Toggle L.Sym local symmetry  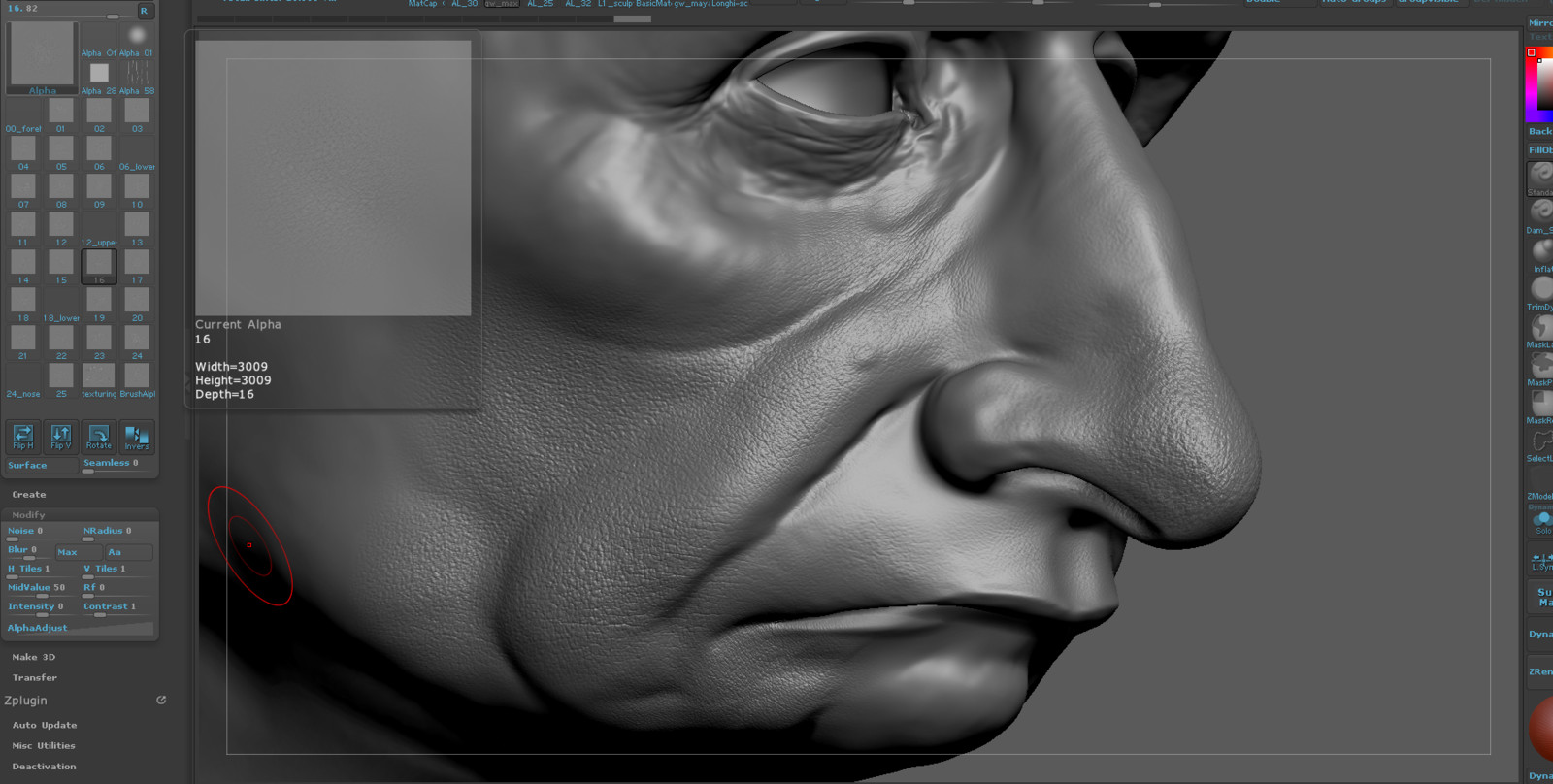[1541, 561]
